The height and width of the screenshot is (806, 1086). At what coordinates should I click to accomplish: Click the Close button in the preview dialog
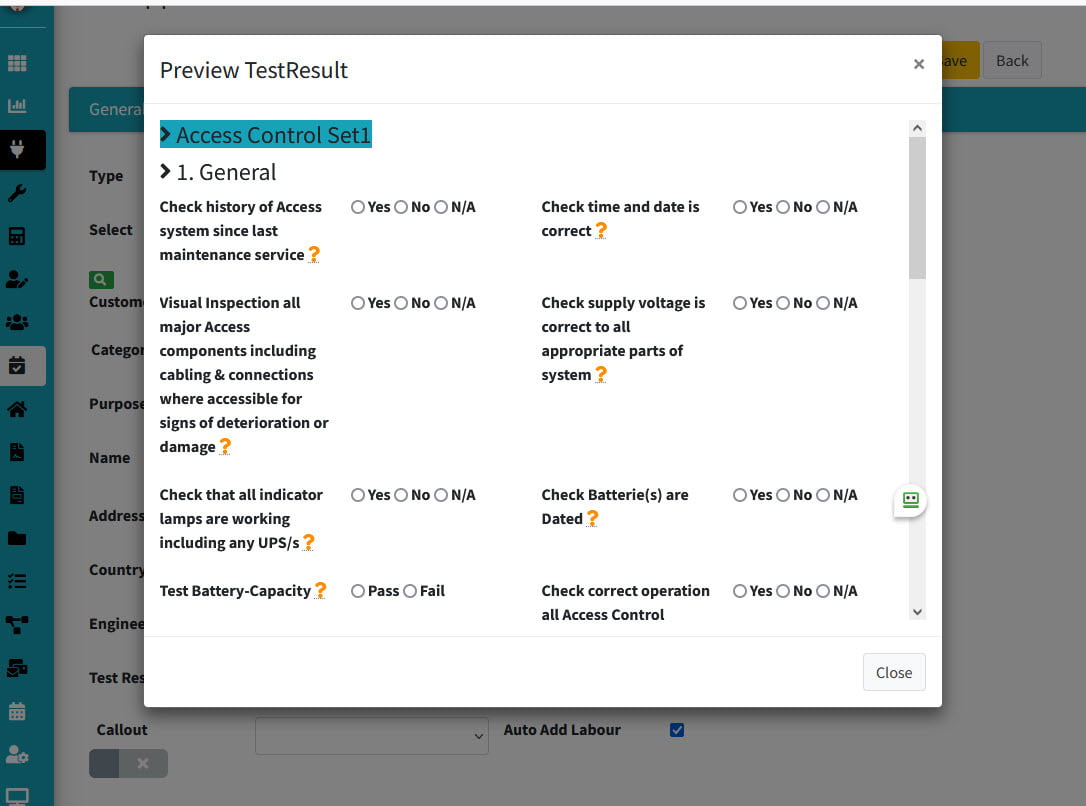click(x=894, y=672)
